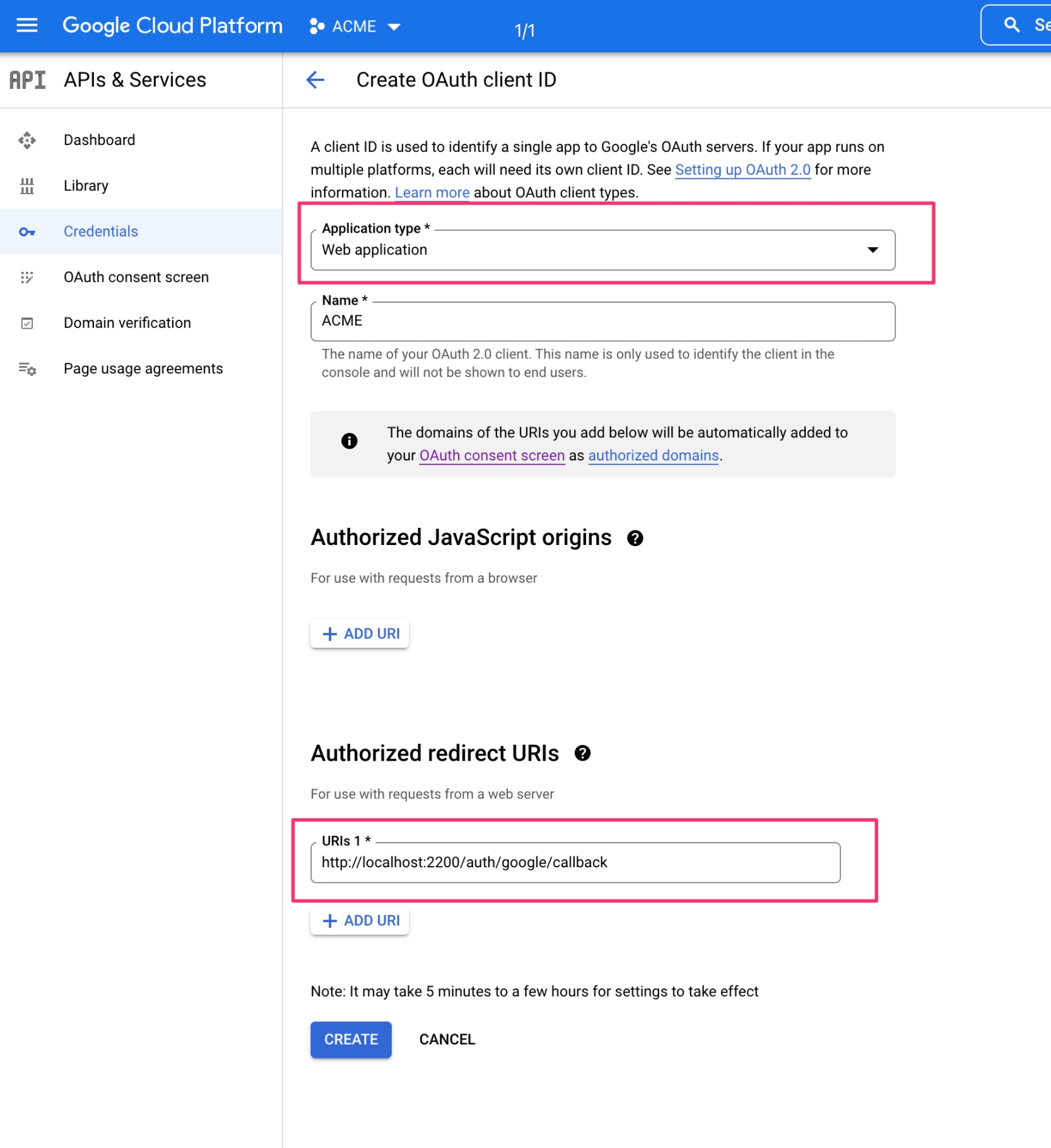Click the Library icon in the sidebar

27,186
